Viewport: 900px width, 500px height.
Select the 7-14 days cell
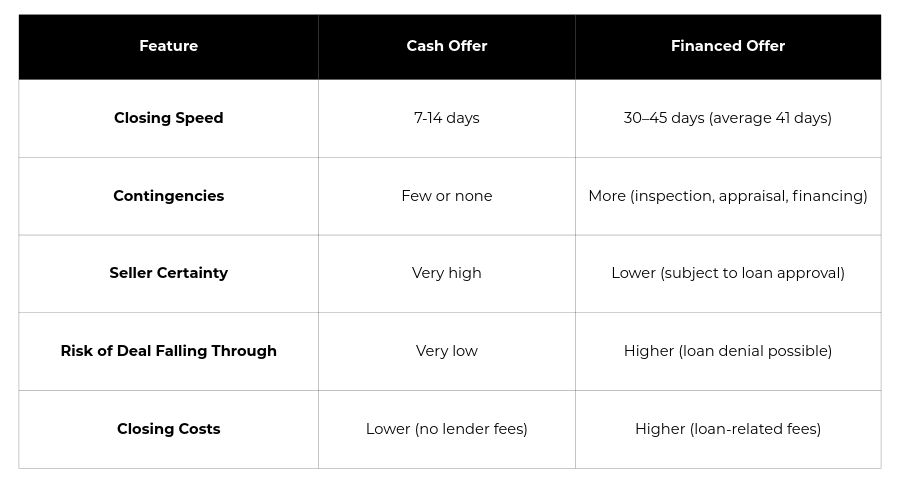(x=446, y=118)
